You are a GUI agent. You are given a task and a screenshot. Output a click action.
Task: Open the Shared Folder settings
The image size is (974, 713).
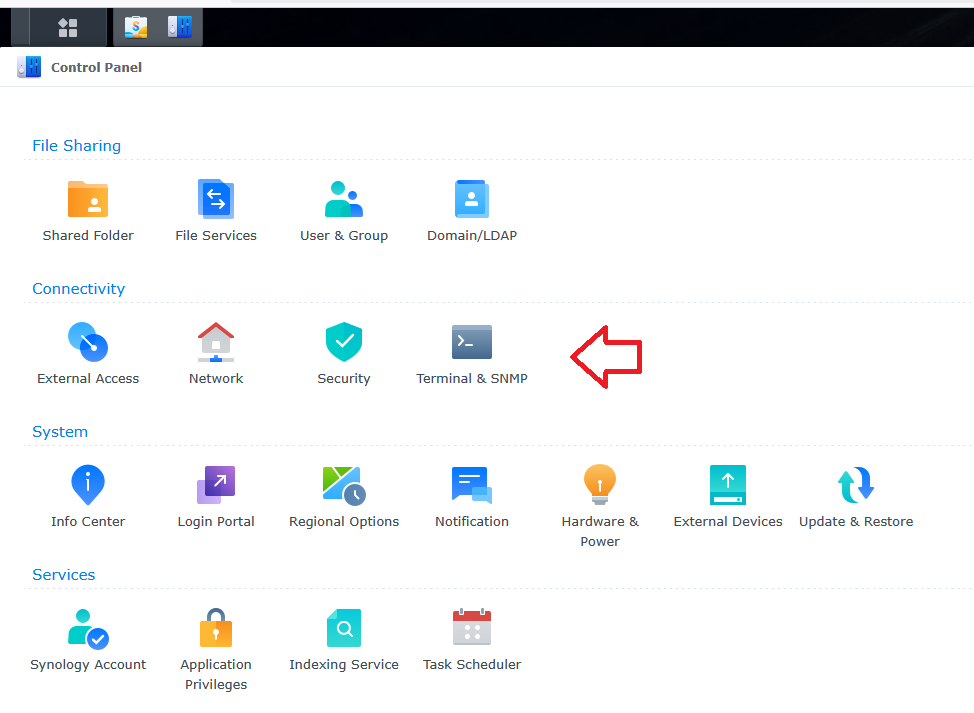(x=88, y=200)
